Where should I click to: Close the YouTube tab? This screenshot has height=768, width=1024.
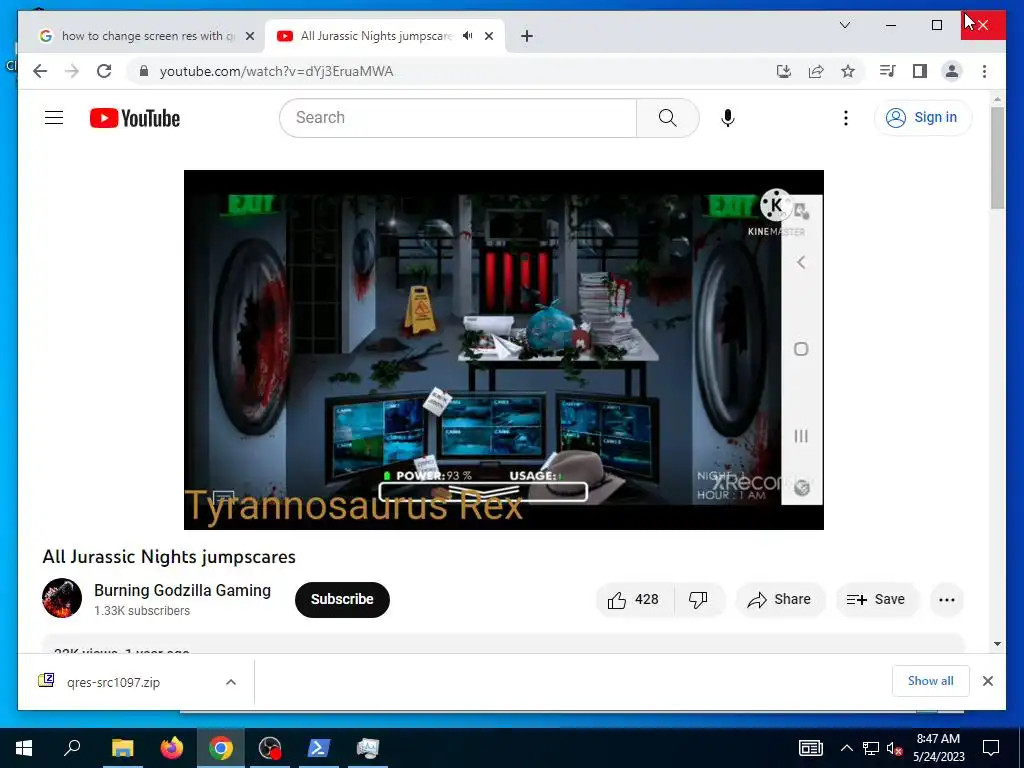tap(488, 36)
